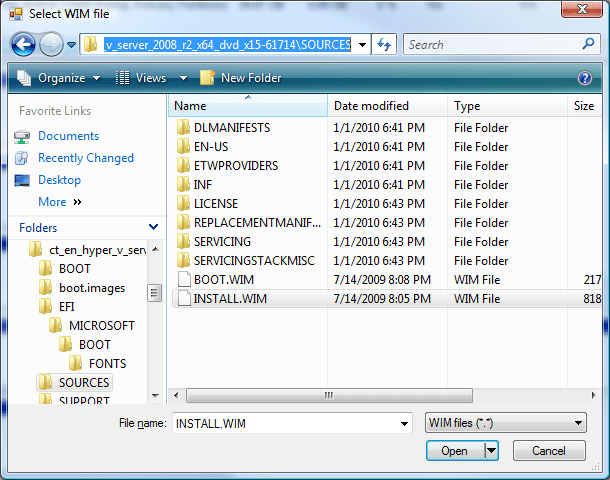Select the SERVICINGSTACKMISC folder
610x480 pixels.
tap(253, 260)
